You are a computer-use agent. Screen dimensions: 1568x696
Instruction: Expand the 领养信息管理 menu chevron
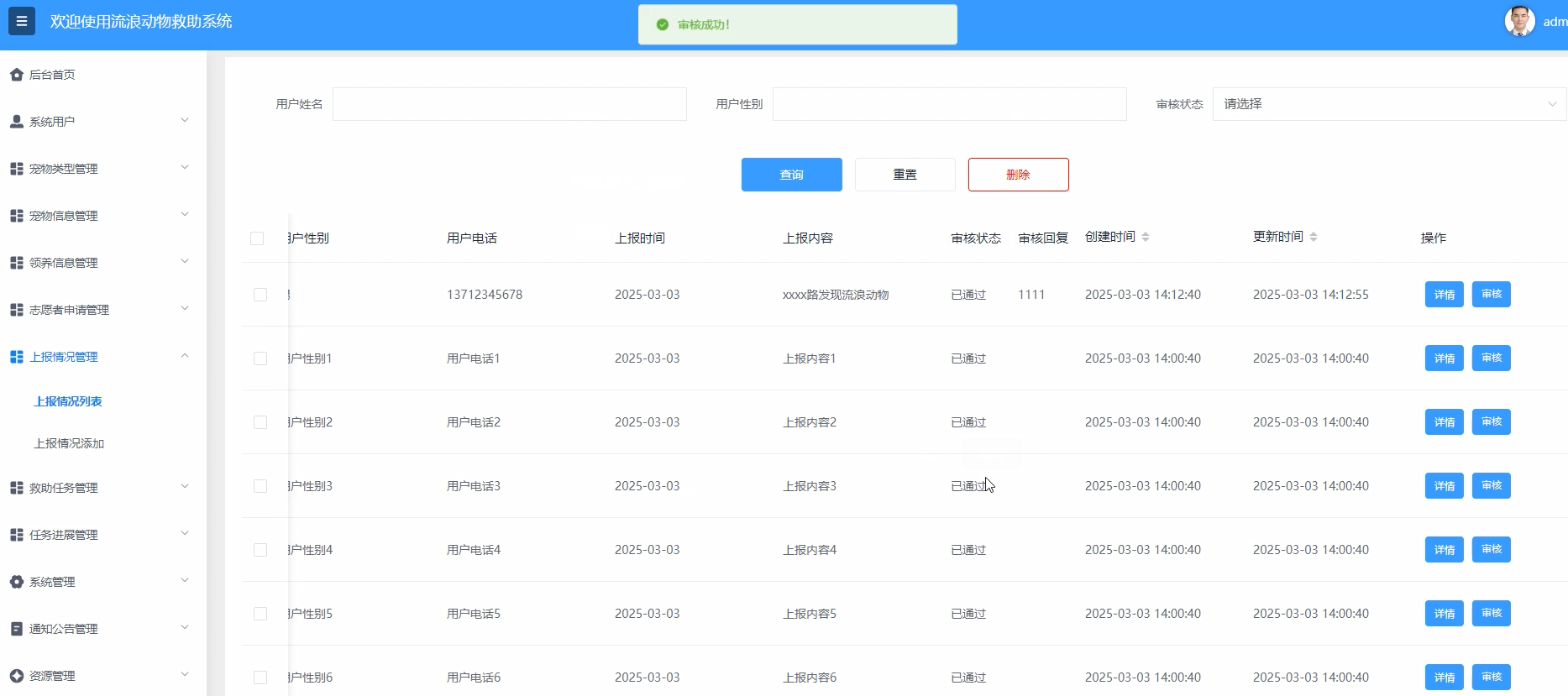185,261
